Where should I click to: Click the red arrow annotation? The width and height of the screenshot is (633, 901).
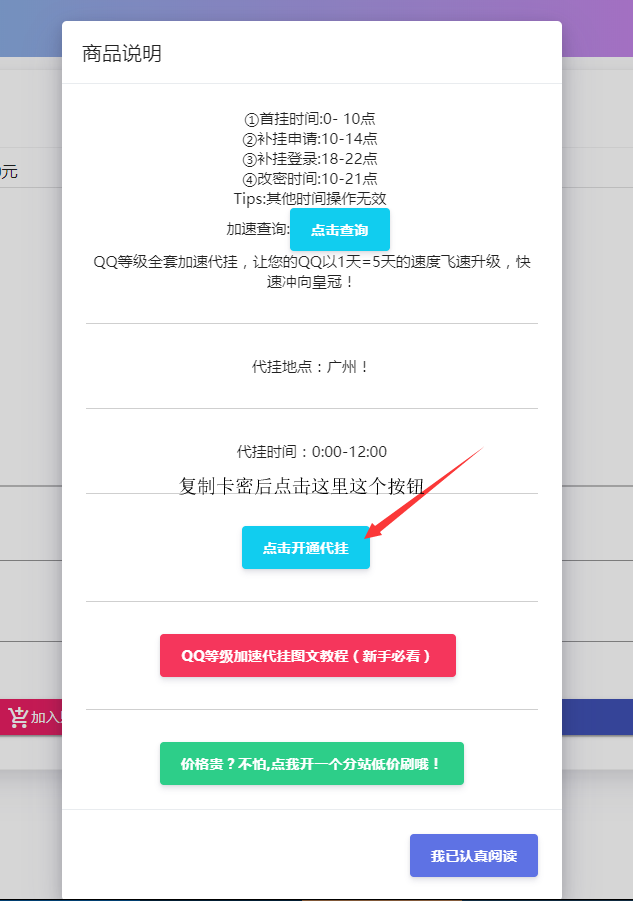(424, 493)
